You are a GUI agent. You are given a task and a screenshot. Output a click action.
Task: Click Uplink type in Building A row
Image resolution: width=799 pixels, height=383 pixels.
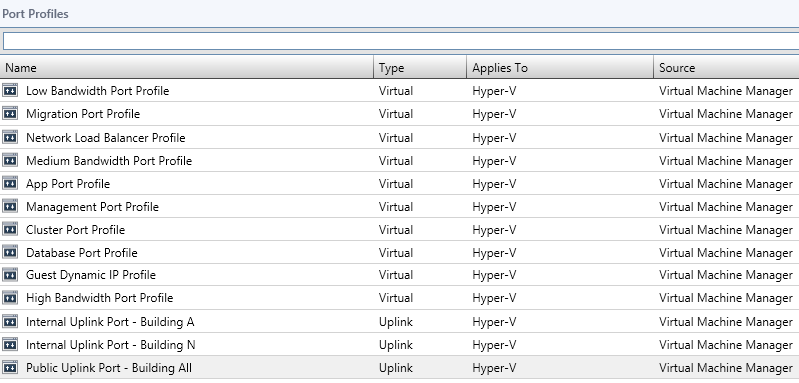[x=396, y=322]
